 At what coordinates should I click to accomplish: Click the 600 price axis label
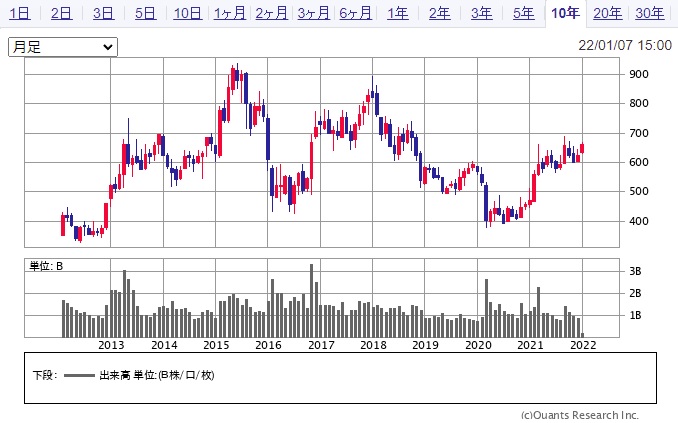(639, 162)
